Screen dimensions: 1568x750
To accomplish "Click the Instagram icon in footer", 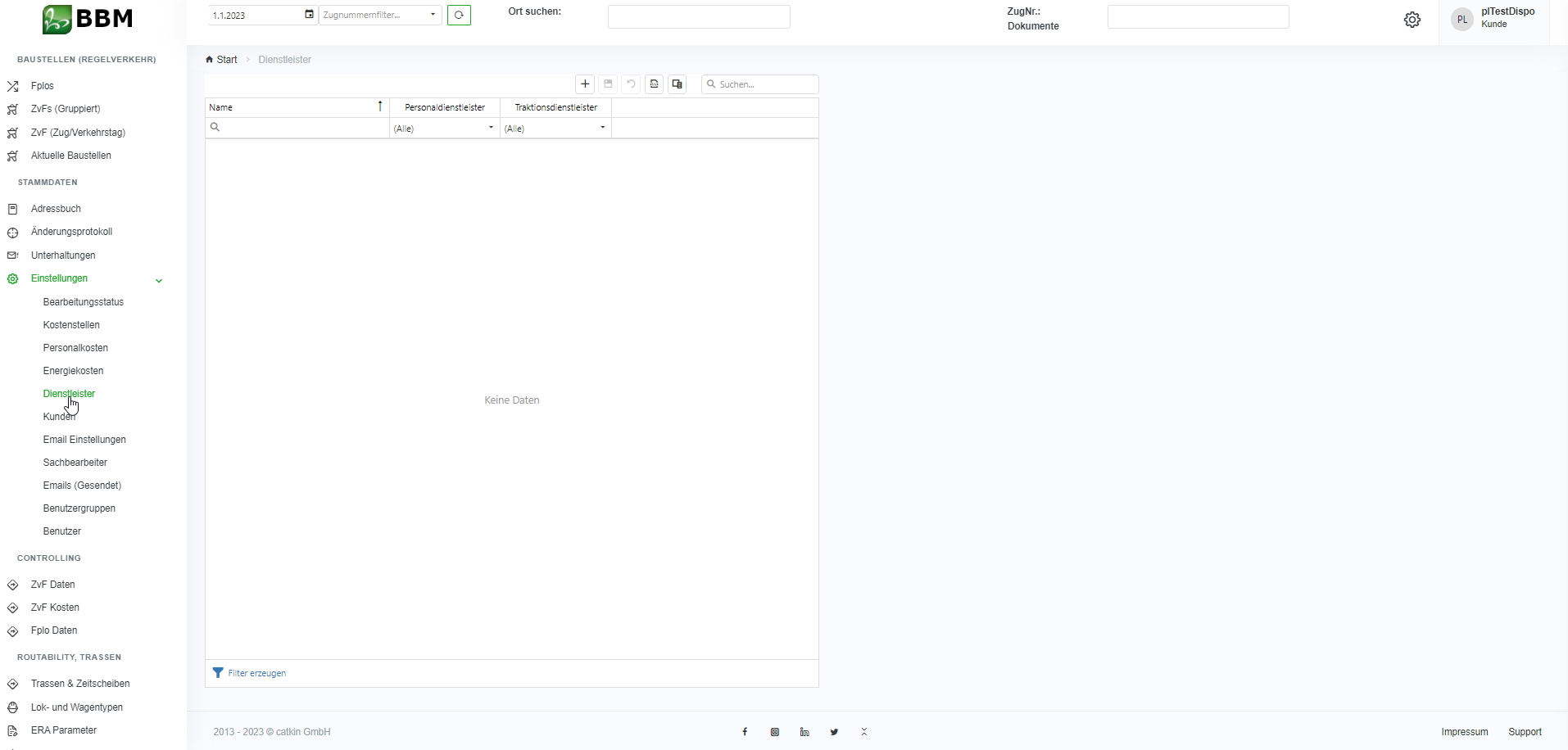I will [775, 732].
